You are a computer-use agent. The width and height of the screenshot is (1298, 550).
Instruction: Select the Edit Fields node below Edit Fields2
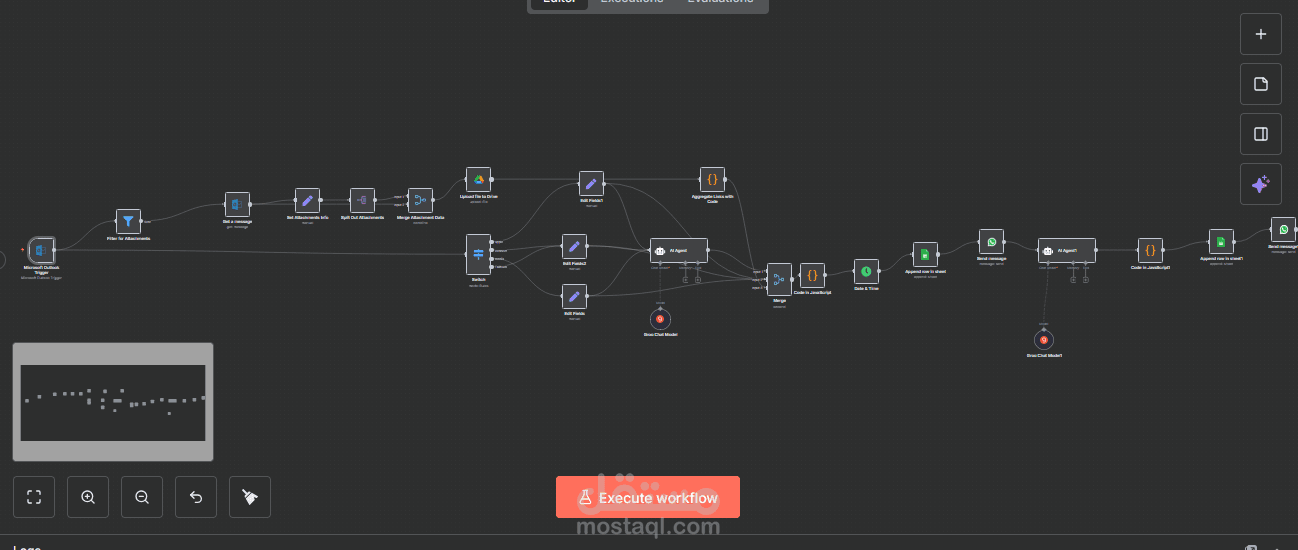pyautogui.click(x=574, y=296)
